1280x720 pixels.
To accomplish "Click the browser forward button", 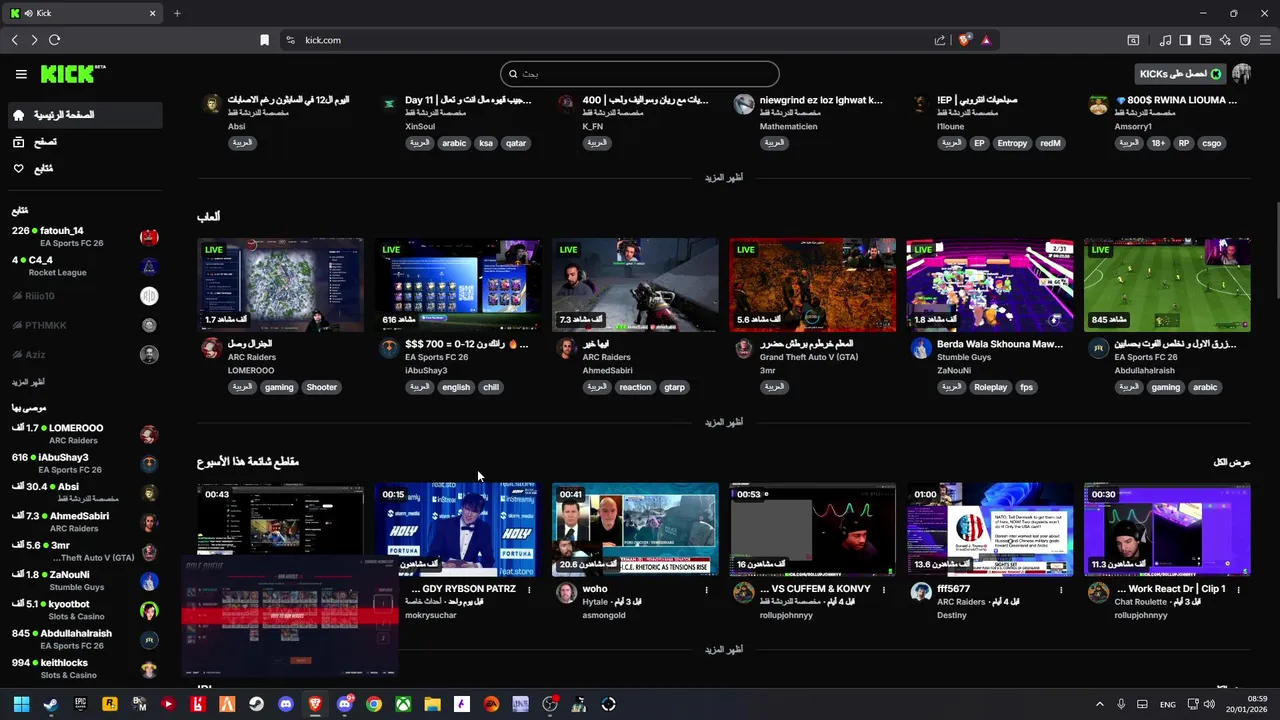I will [x=34, y=40].
